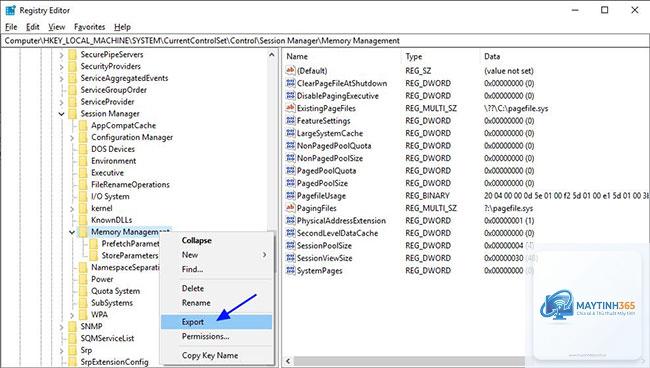Click the PagefileUsage binary value icon
Image resolution: width=650 pixels, height=368 pixels.
click(291, 195)
